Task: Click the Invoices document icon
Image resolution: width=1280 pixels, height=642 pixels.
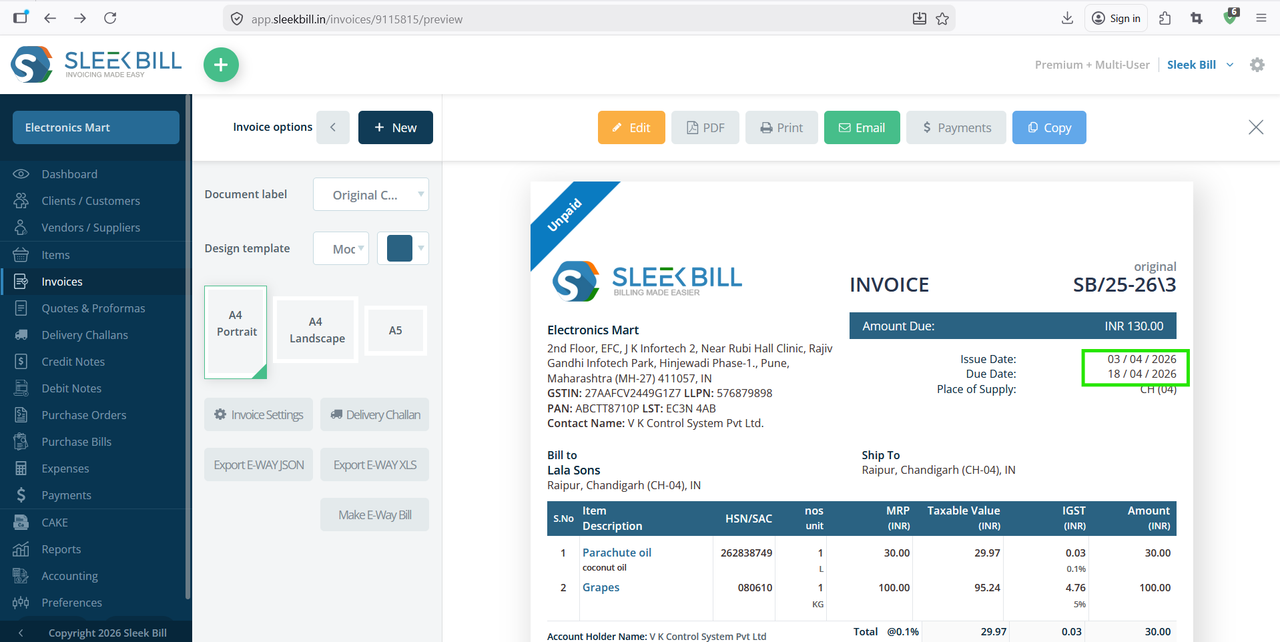Action: click(21, 282)
